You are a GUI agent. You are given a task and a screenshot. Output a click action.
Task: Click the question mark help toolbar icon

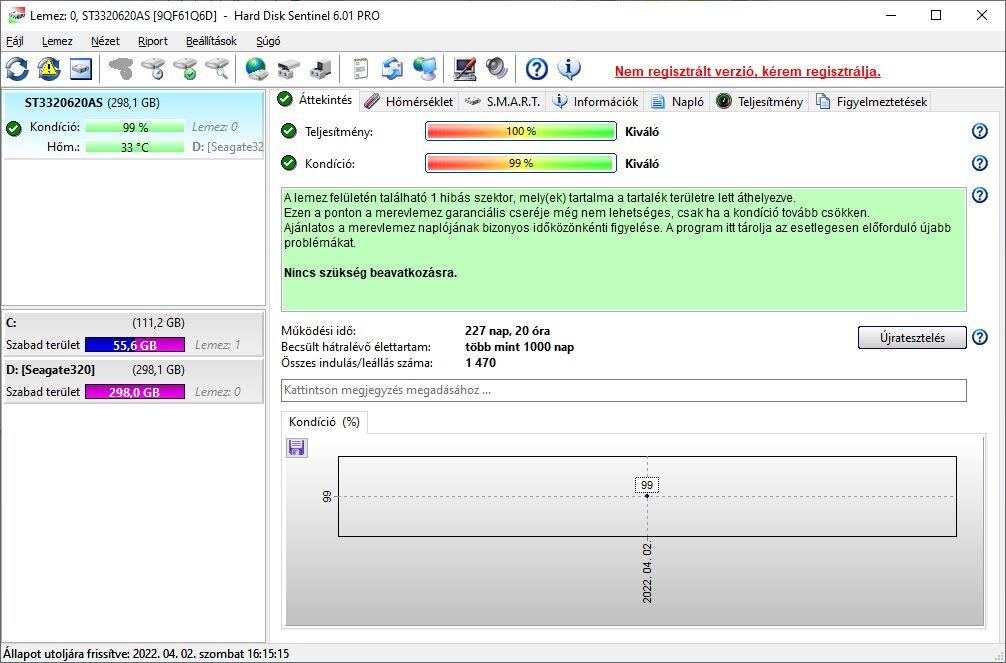tap(536, 69)
